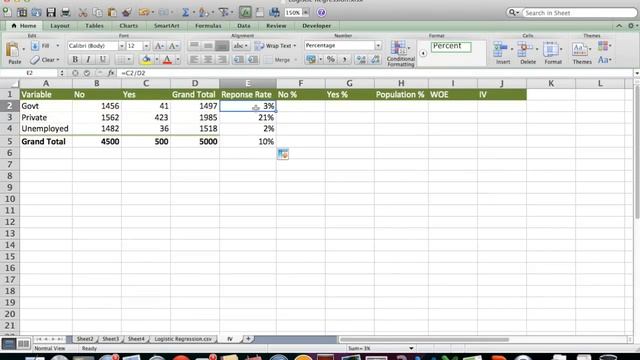Toggle center text horizontally
The width and height of the screenshot is (640, 360).
click(208, 60)
